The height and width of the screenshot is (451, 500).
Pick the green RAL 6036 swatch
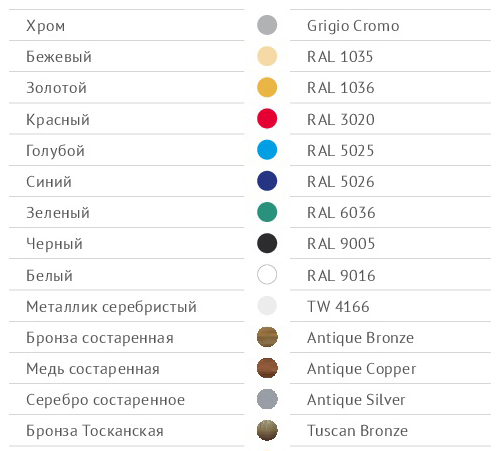pyautogui.click(x=267, y=212)
